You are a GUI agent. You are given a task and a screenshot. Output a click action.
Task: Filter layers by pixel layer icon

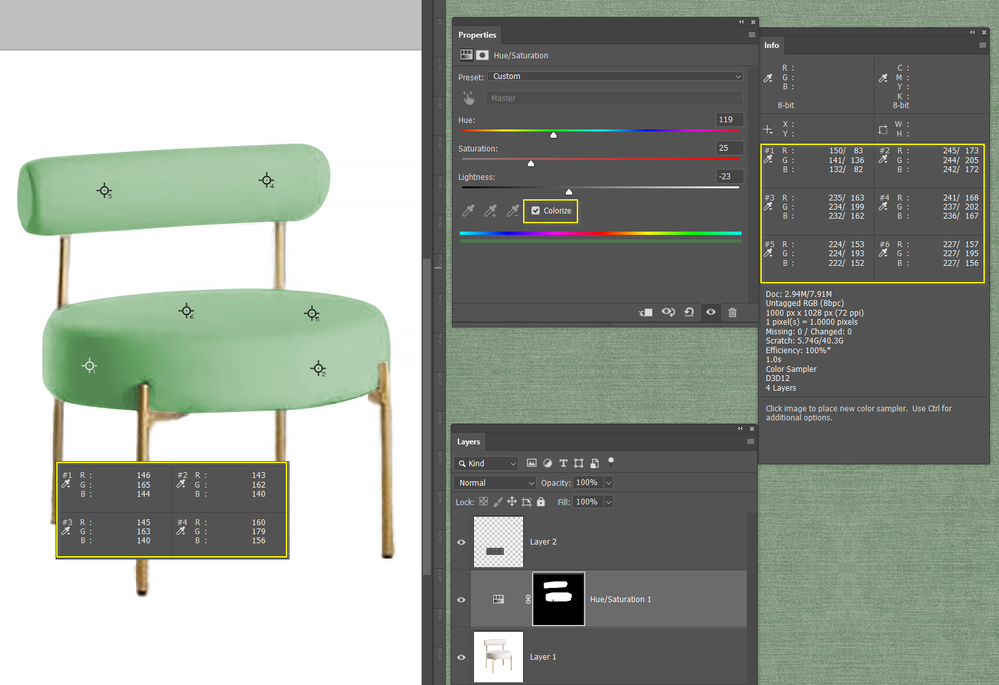click(x=532, y=463)
